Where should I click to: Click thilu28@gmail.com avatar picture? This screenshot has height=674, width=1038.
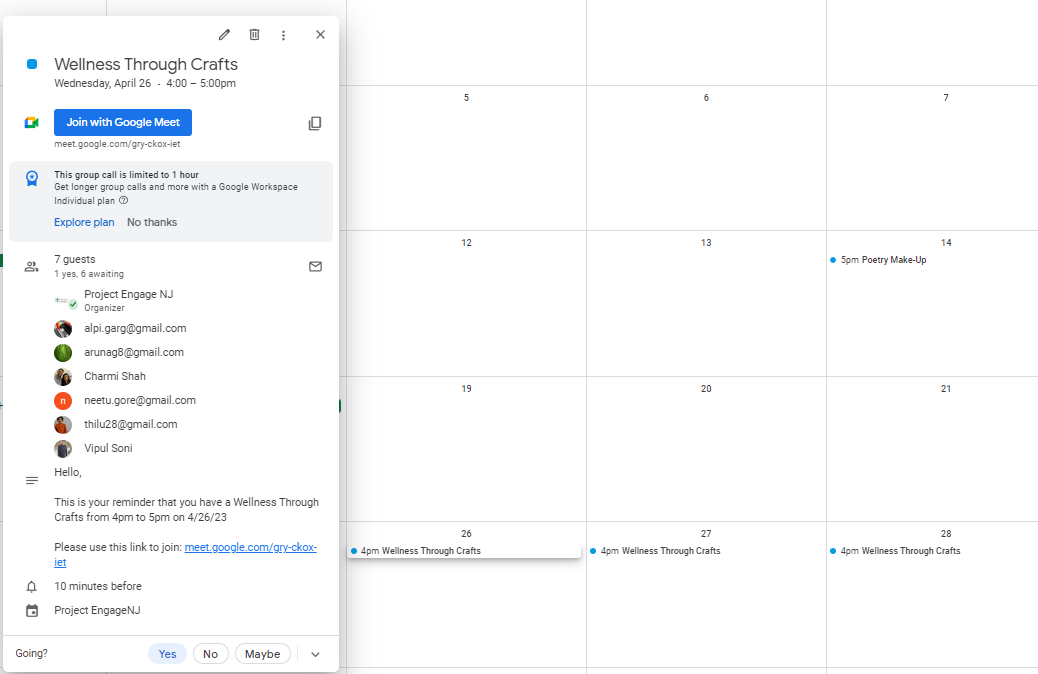pyautogui.click(x=63, y=424)
